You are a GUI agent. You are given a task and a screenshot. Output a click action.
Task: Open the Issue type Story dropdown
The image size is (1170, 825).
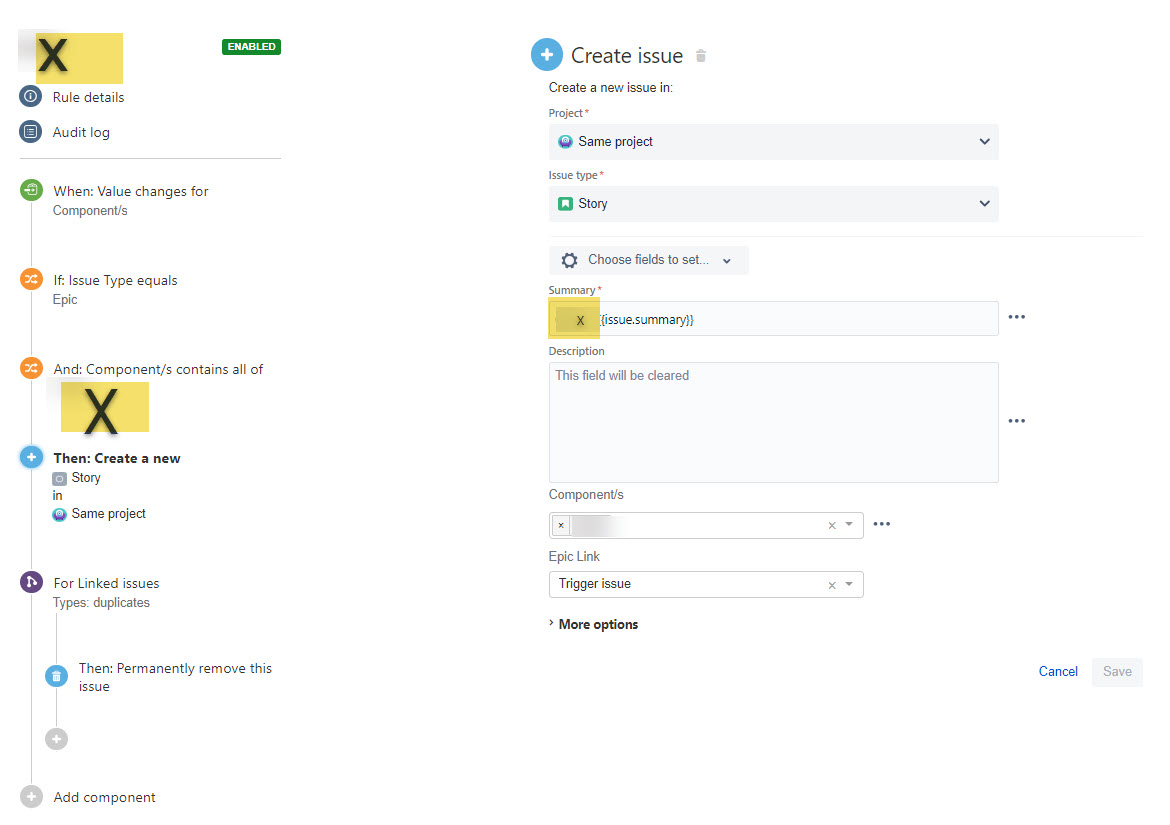click(773, 204)
